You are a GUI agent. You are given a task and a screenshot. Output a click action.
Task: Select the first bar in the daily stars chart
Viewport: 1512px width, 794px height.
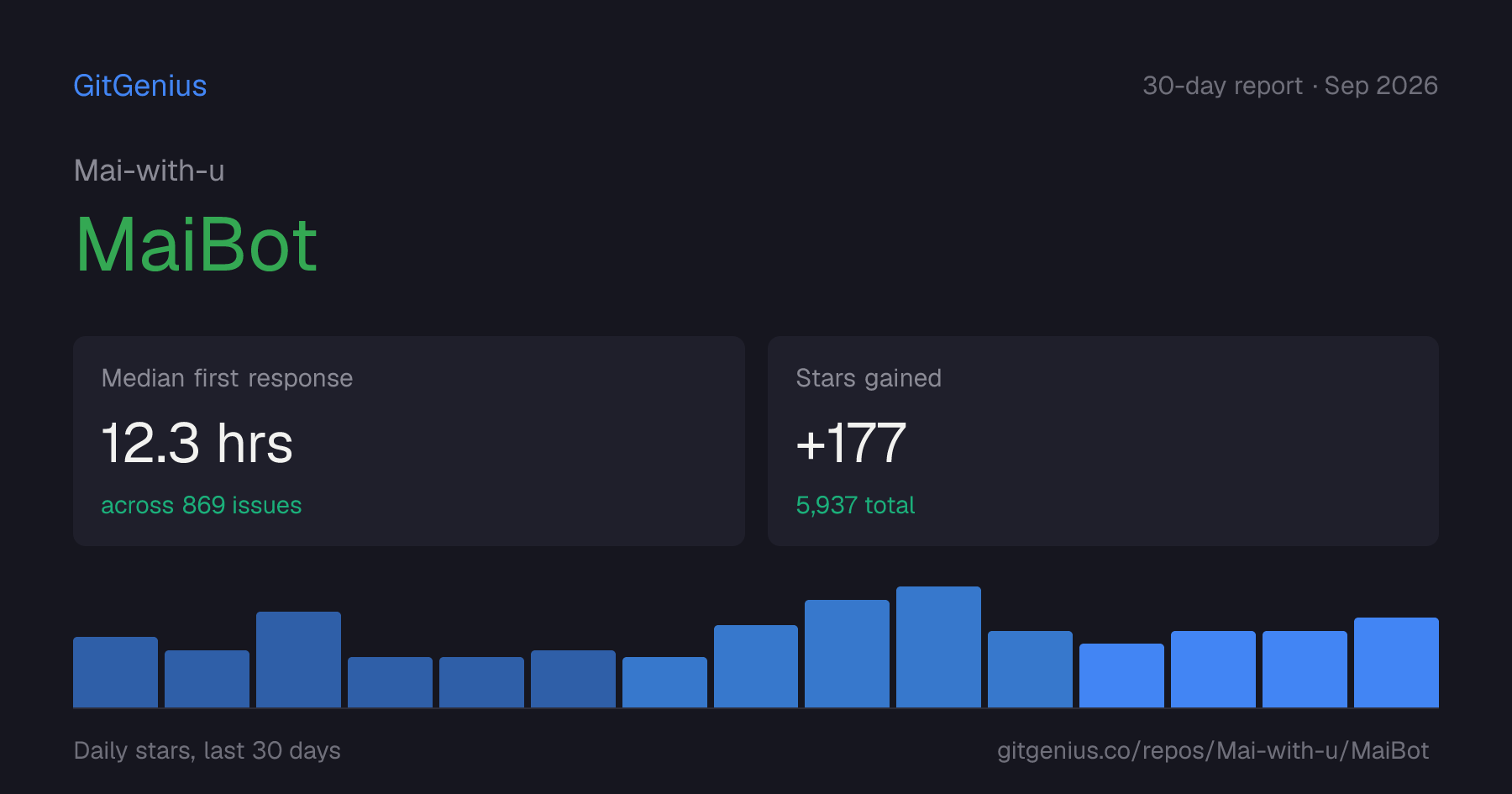[115, 672]
